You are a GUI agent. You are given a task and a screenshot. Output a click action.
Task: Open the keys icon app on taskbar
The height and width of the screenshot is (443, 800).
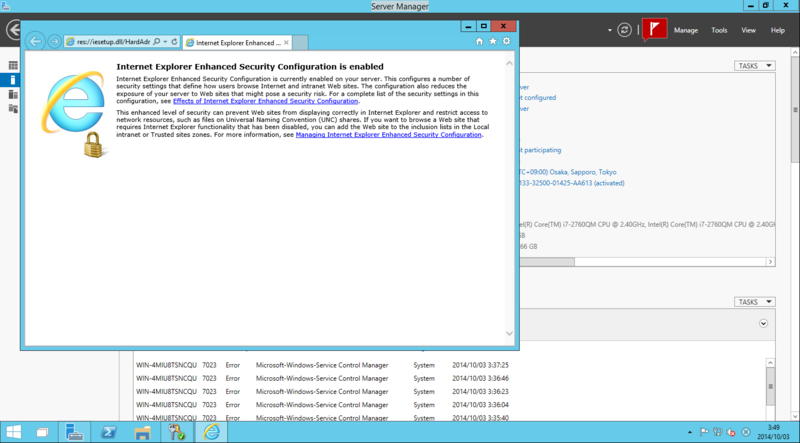click(x=177, y=432)
